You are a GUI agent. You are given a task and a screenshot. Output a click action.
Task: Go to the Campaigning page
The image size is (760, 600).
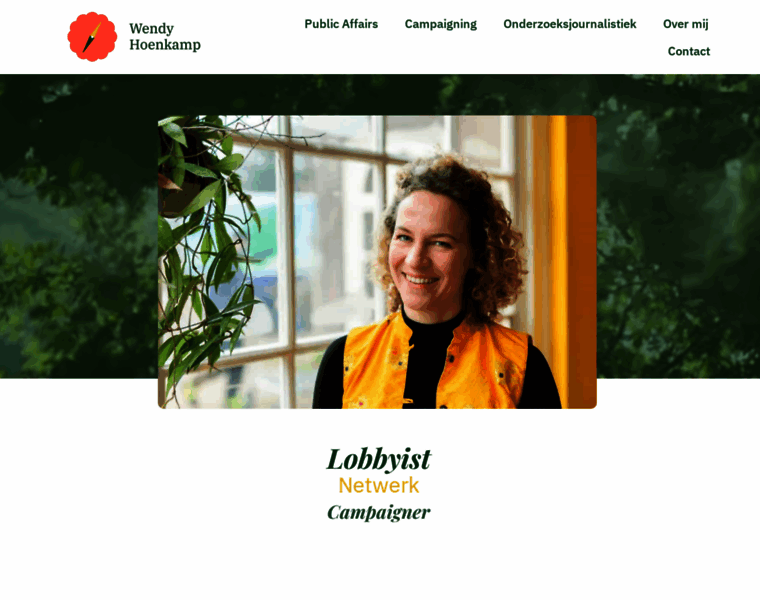pos(441,24)
